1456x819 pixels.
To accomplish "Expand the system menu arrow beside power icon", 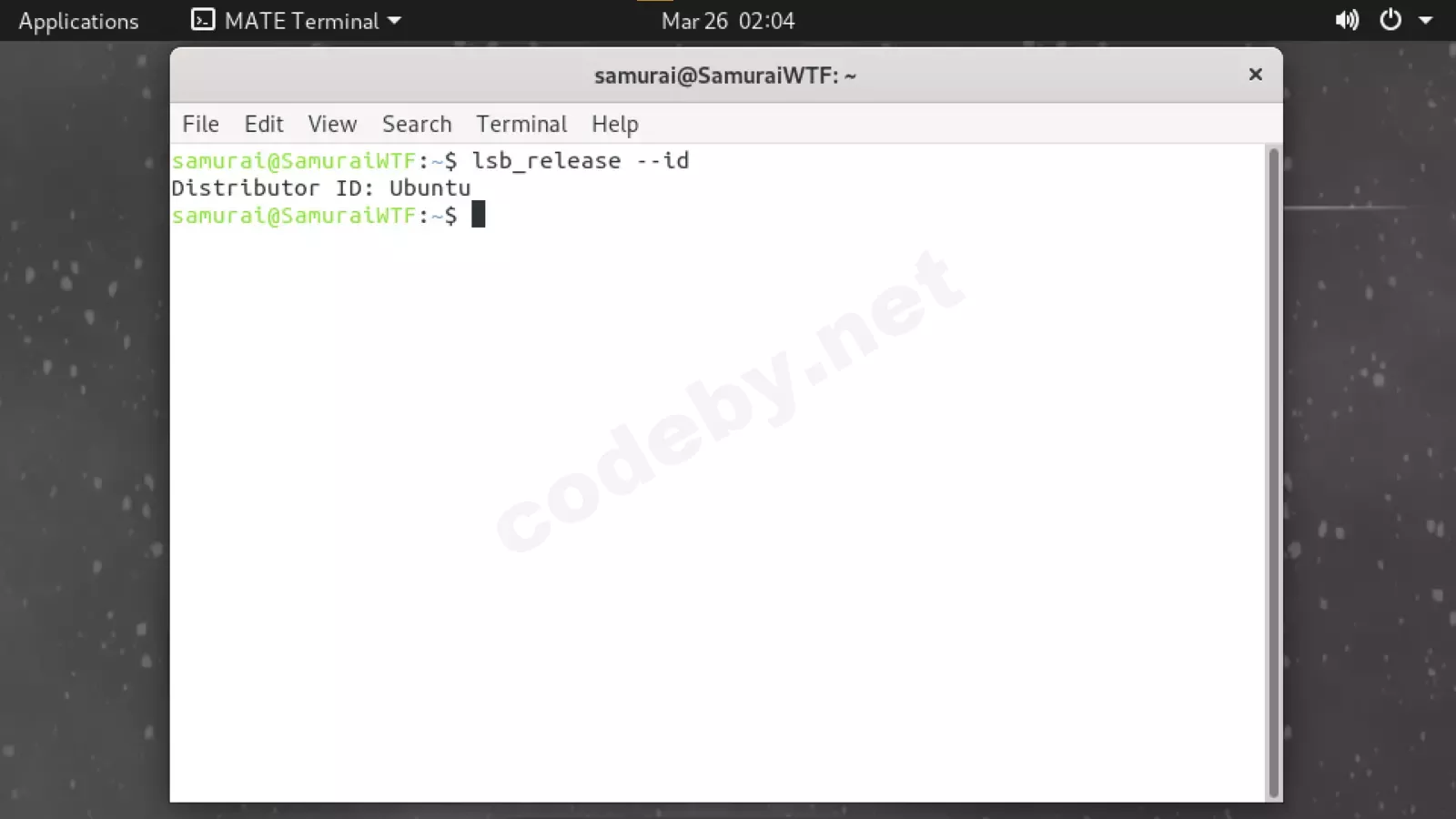I will [x=1425, y=20].
